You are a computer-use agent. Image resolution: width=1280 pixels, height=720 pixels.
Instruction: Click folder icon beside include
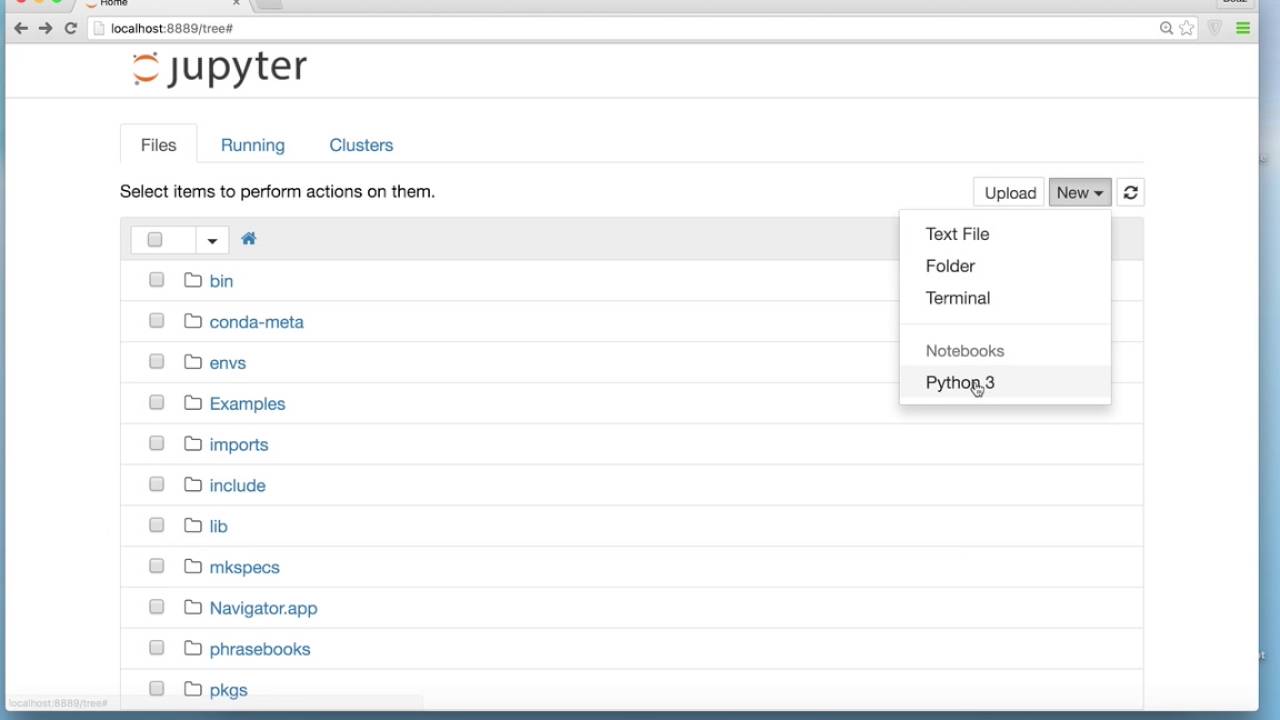193,485
